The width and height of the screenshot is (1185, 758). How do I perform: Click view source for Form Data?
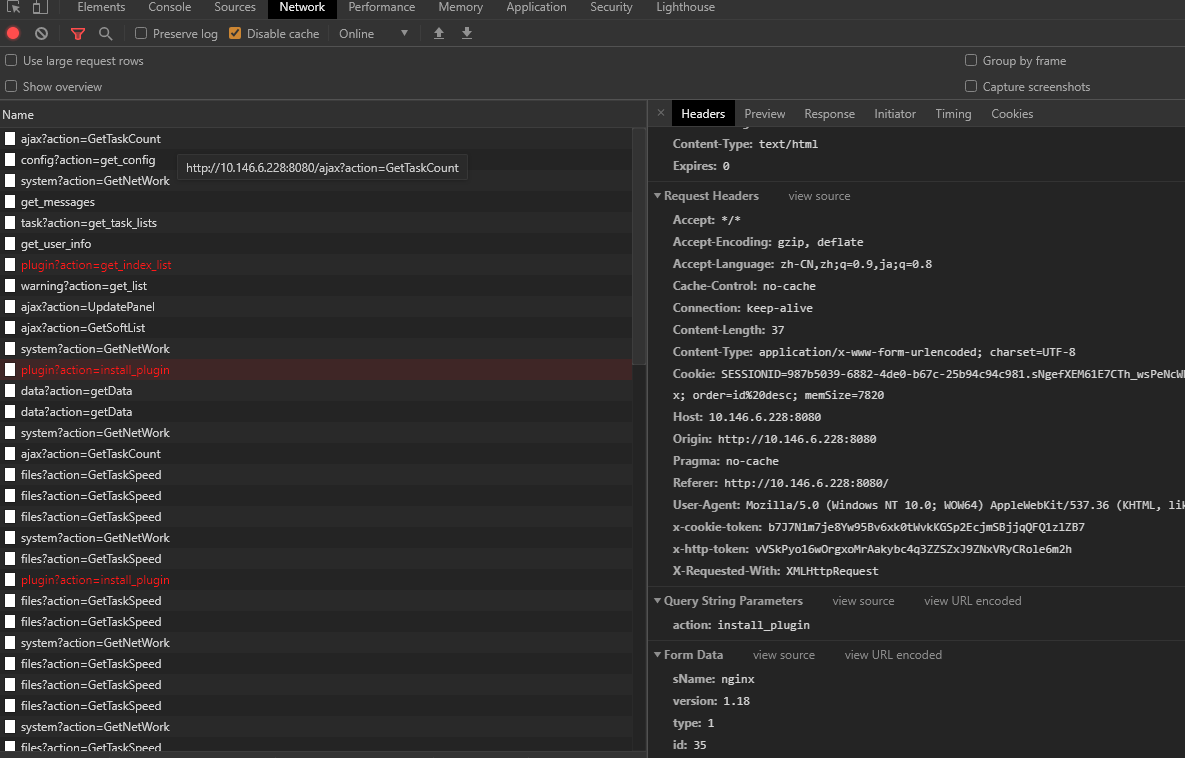[784, 654]
